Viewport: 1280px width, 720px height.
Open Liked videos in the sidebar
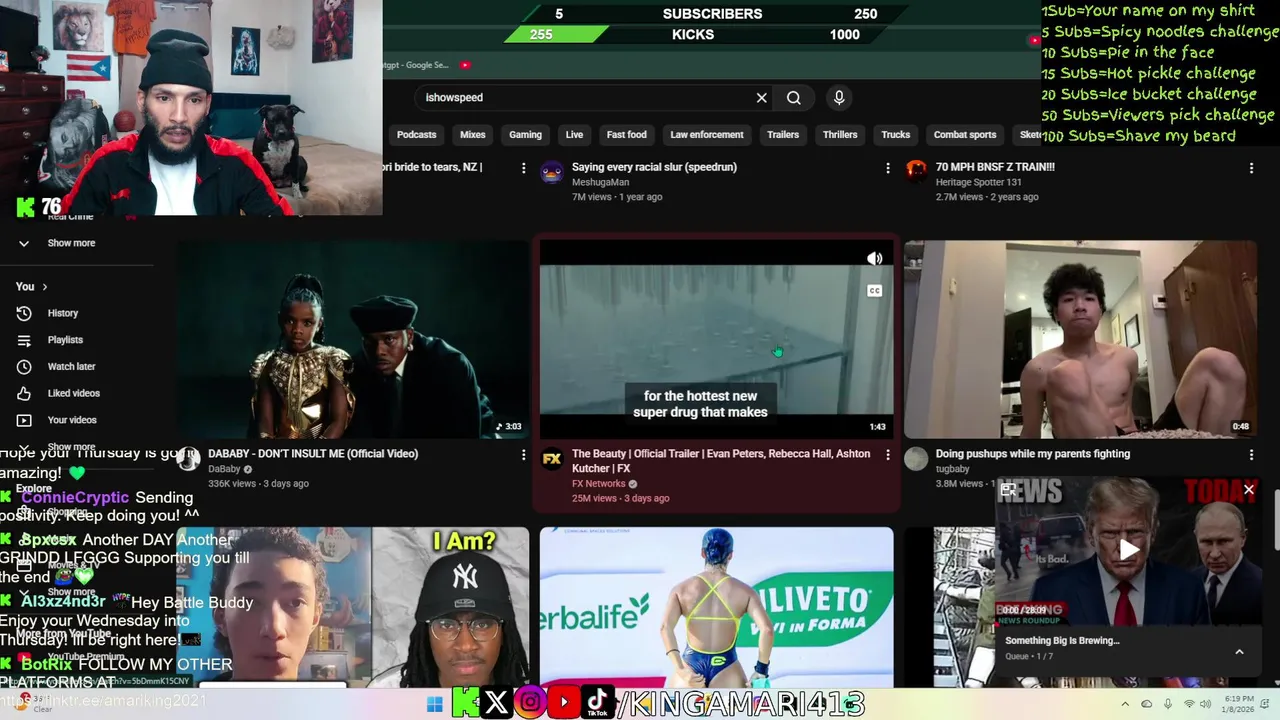[x=73, y=393]
